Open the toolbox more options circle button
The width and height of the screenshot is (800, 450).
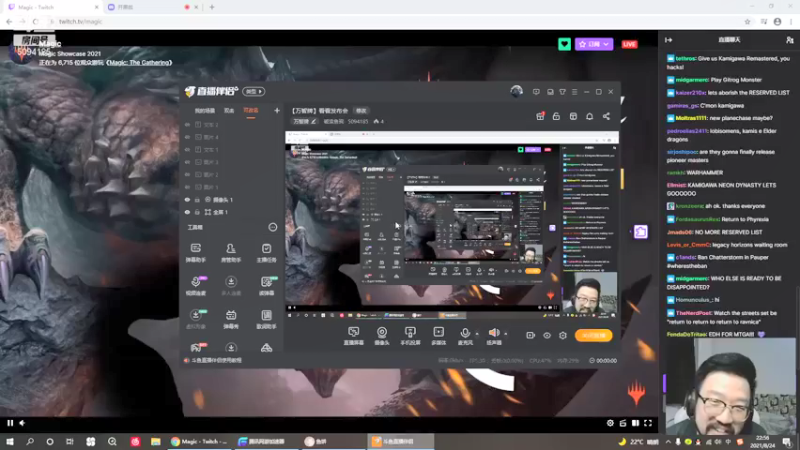tap(272, 227)
